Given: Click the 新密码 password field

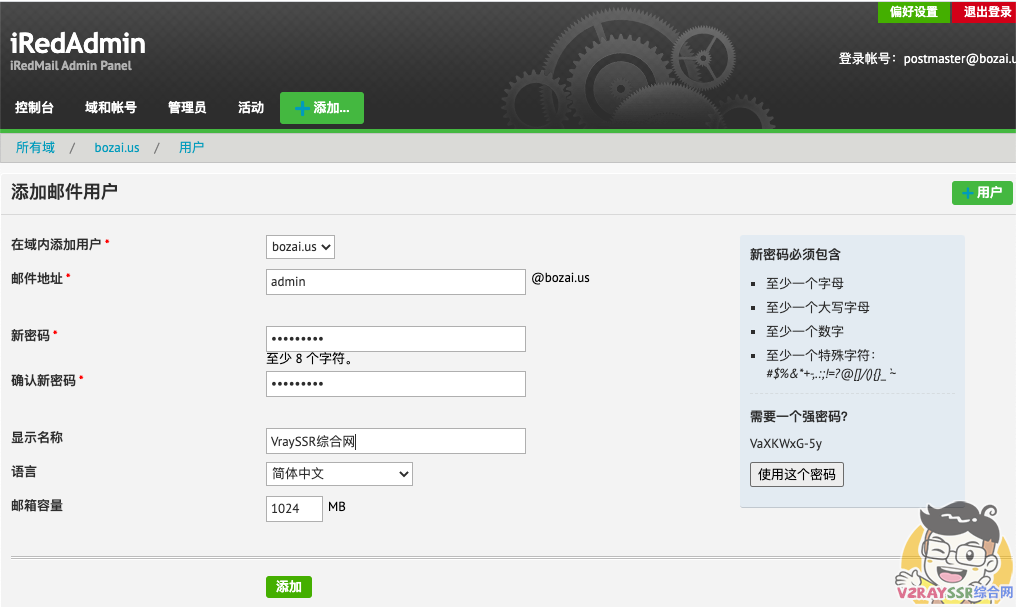Looking at the screenshot, I should click(395, 338).
